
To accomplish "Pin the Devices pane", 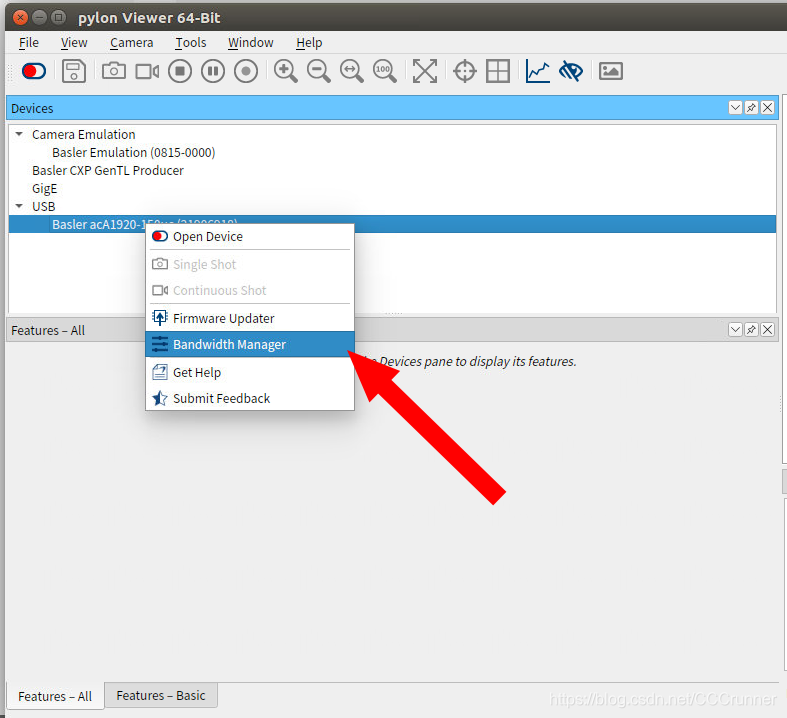I will [x=751, y=107].
